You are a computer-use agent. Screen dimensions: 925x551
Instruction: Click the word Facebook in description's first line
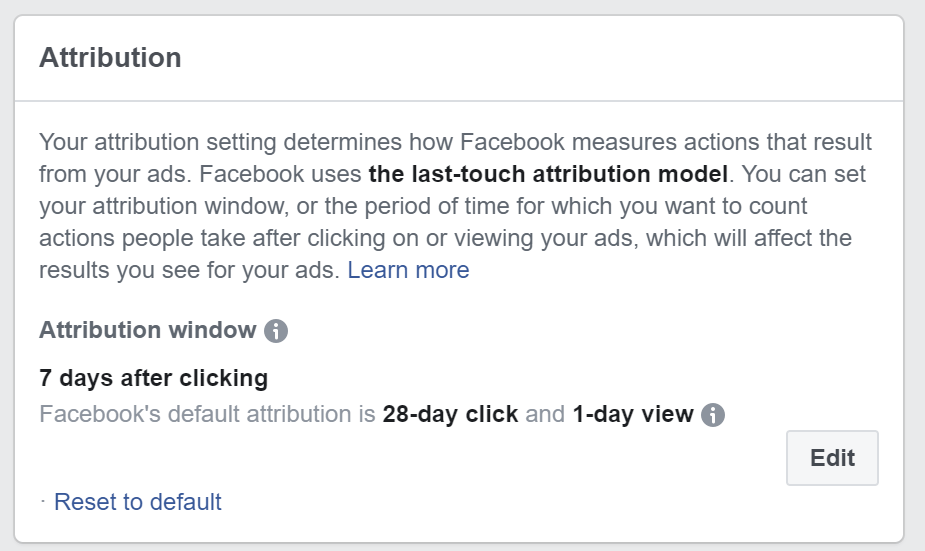click(512, 142)
